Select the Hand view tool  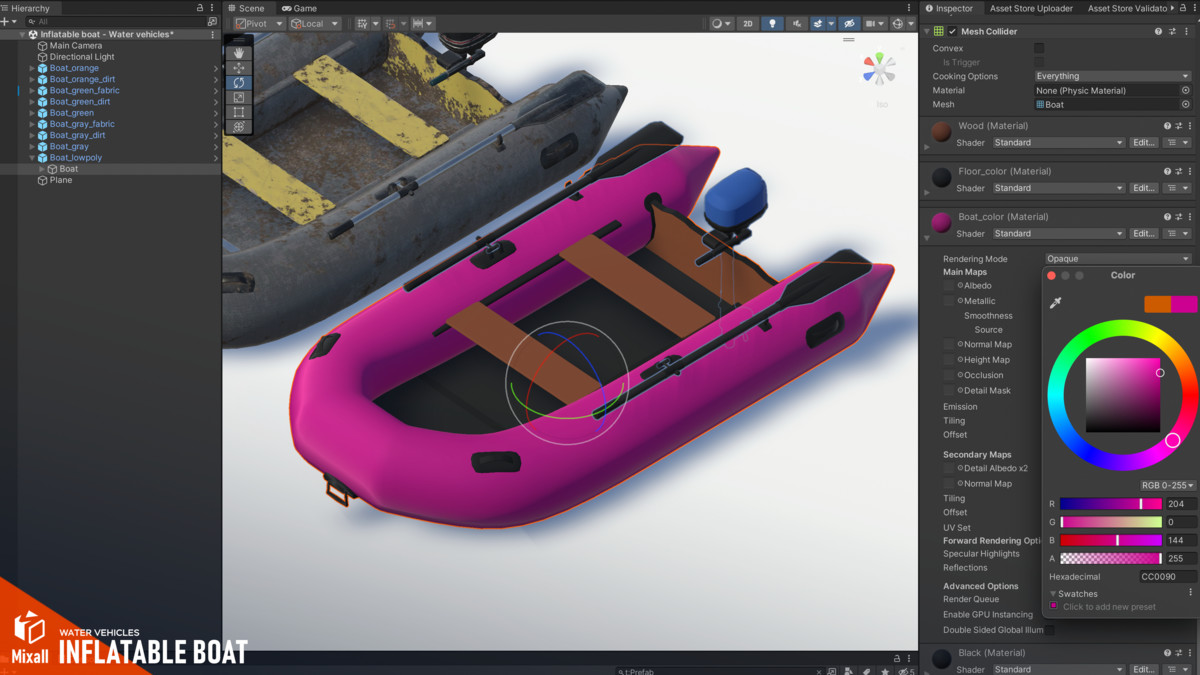[x=239, y=53]
